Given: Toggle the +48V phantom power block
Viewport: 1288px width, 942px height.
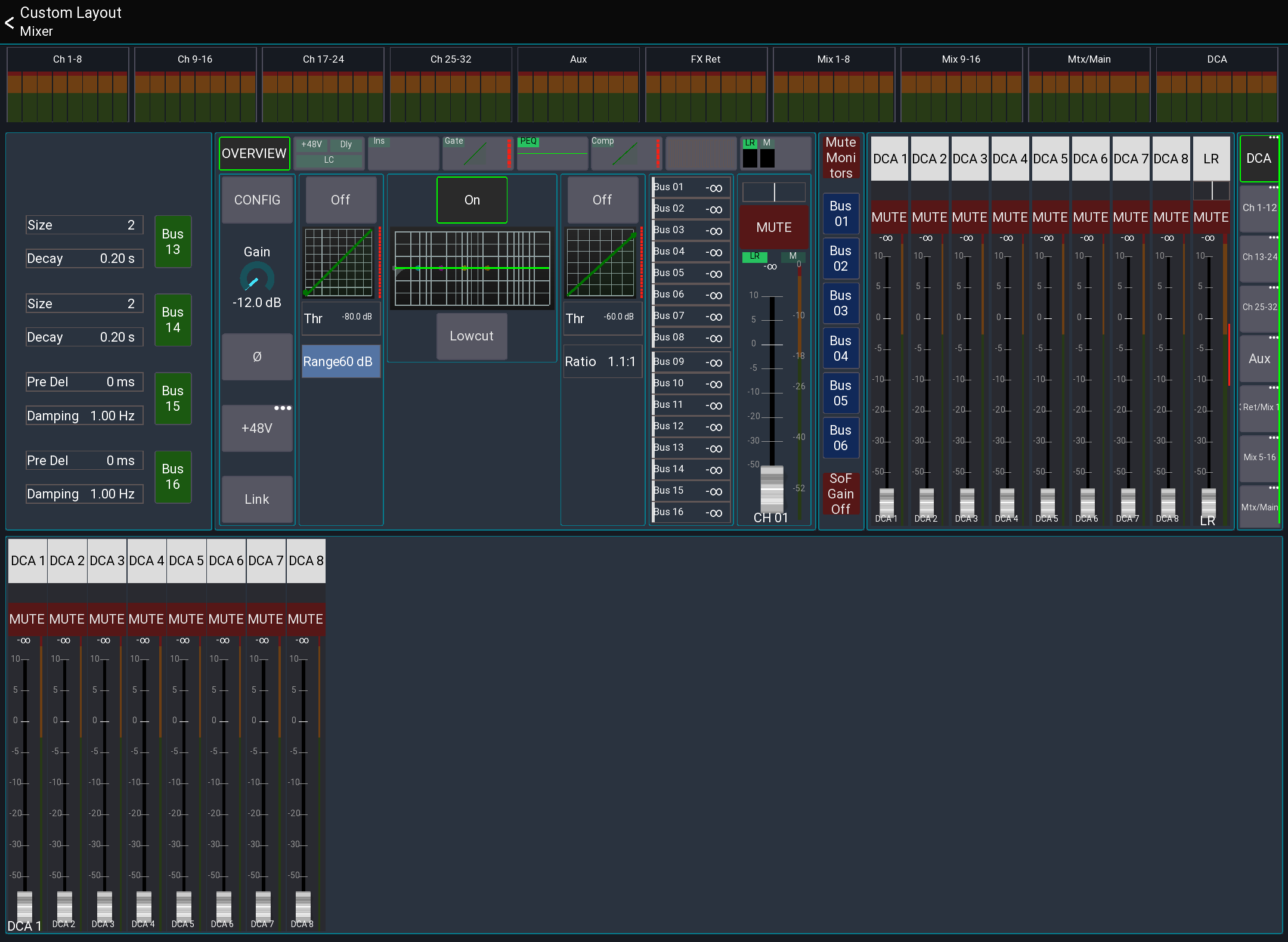Looking at the screenshot, I should click(x=311, y=144).
